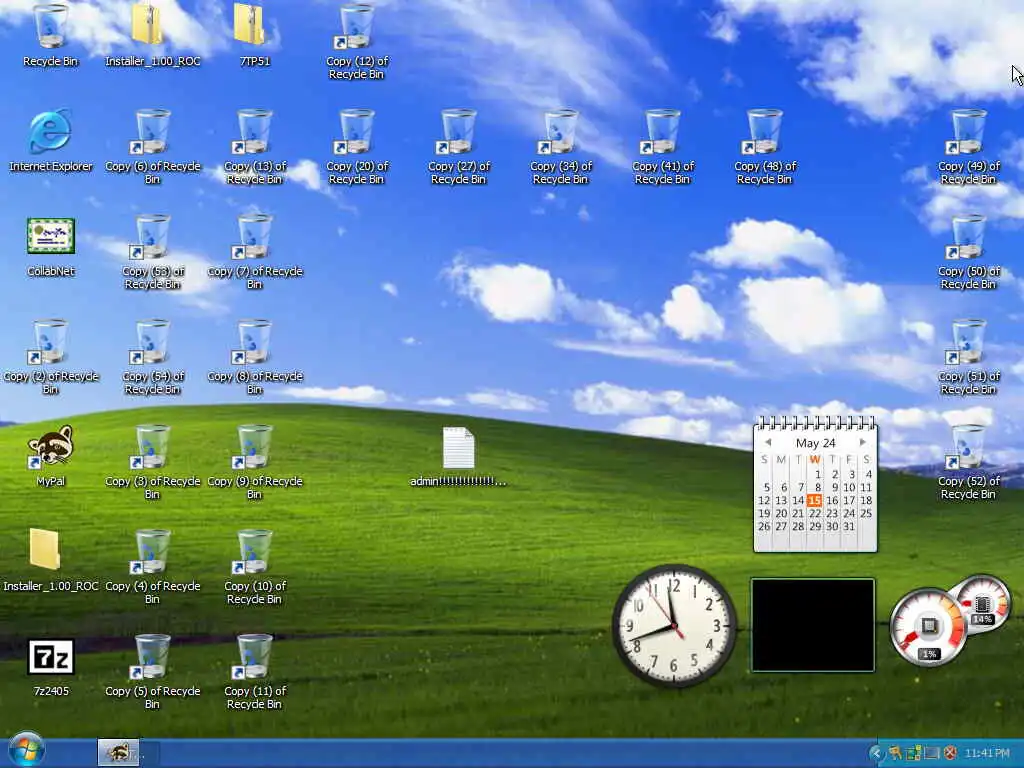Screen dimensions: 1024x768
Task: Click May 24 calendar header
Action: 815,443
